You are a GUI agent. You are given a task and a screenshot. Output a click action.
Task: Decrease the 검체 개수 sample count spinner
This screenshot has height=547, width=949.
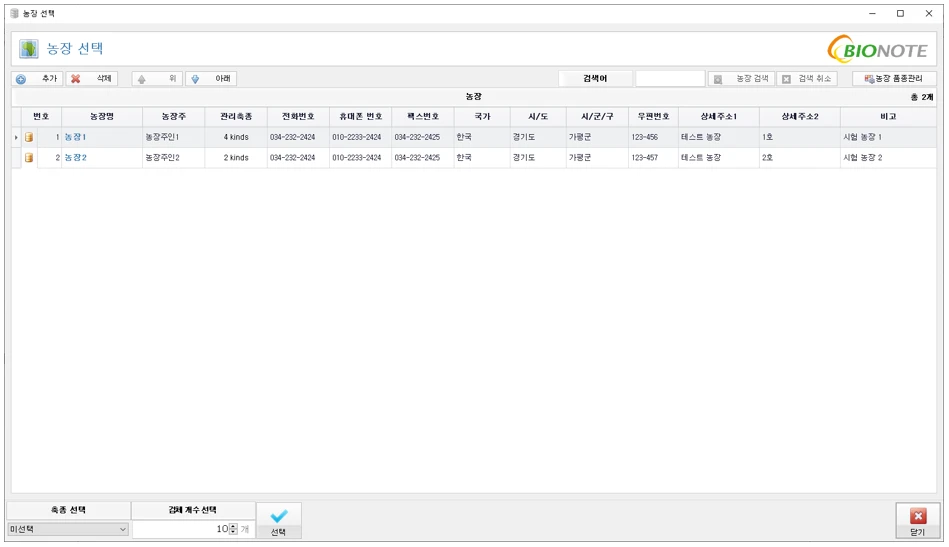point(234,532)
